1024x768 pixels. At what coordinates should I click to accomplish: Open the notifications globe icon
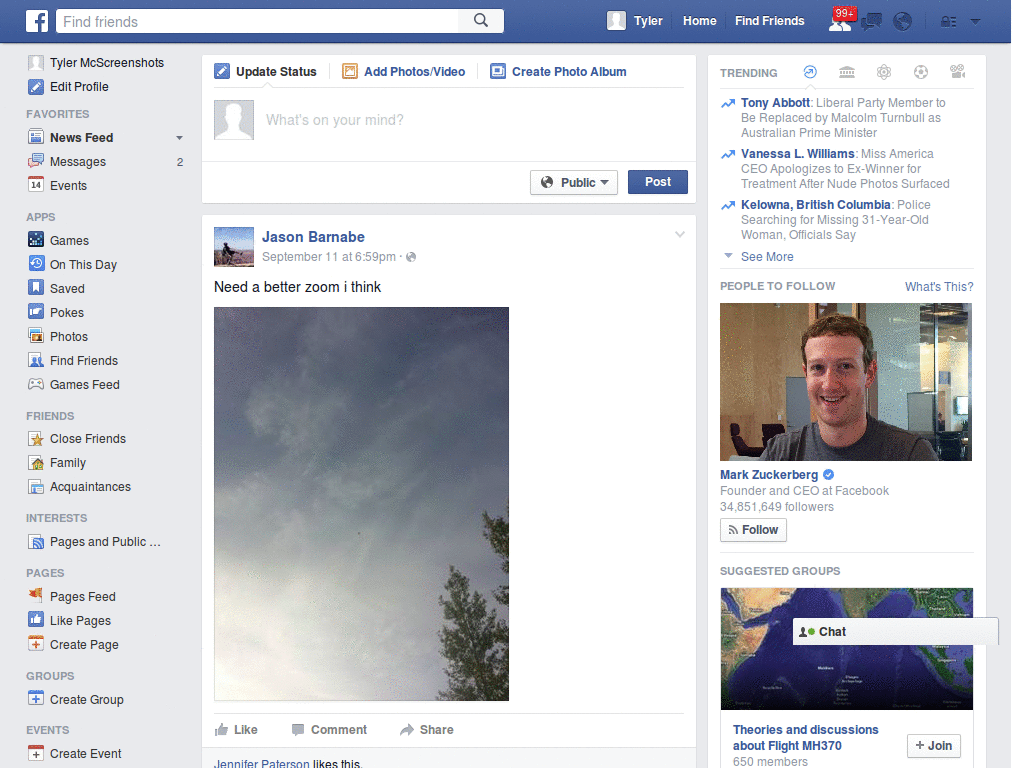[903, 22]
